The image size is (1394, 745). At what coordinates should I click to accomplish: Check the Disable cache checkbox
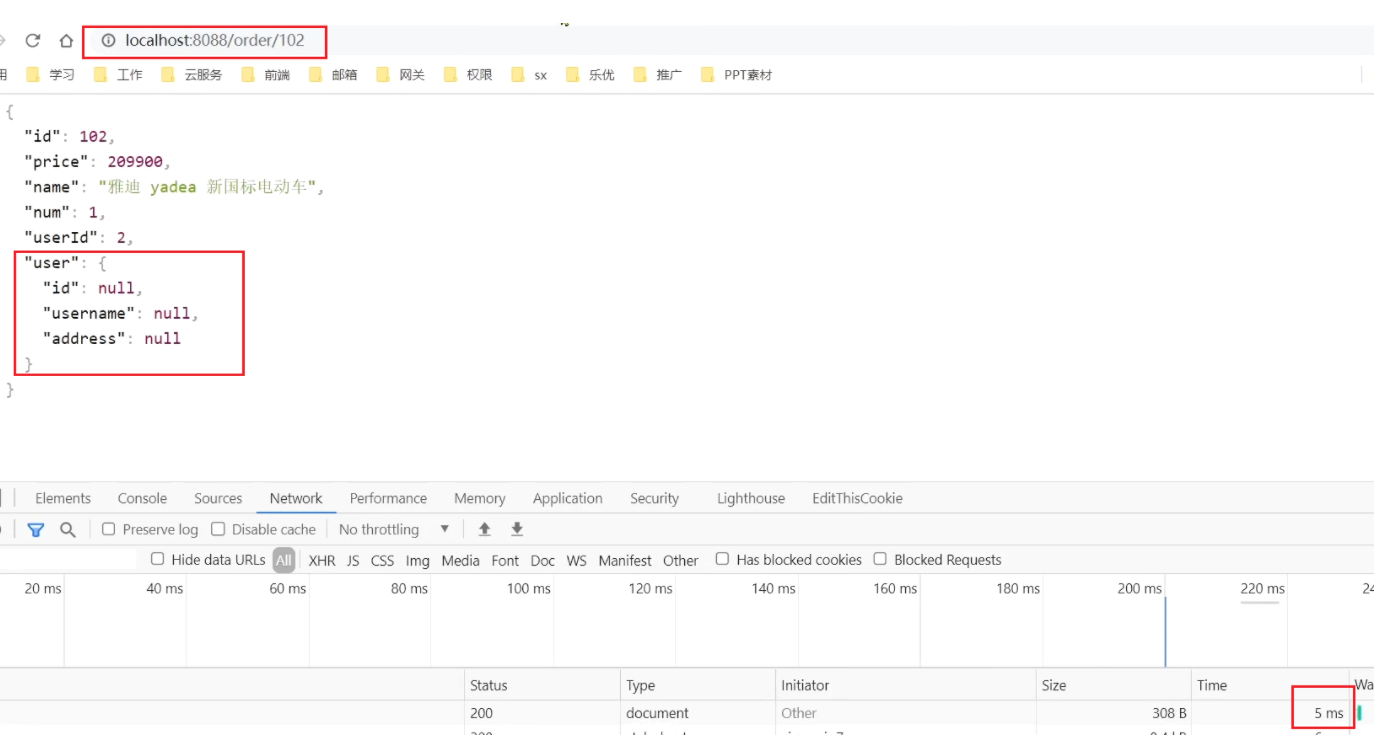pyautogui.click(x=219, y=529)
